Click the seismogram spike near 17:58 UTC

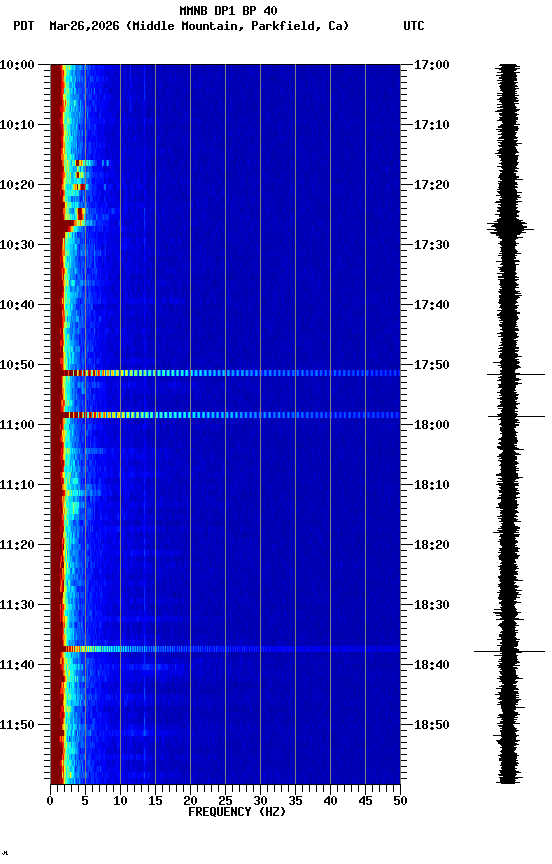[x=516, y=417]
